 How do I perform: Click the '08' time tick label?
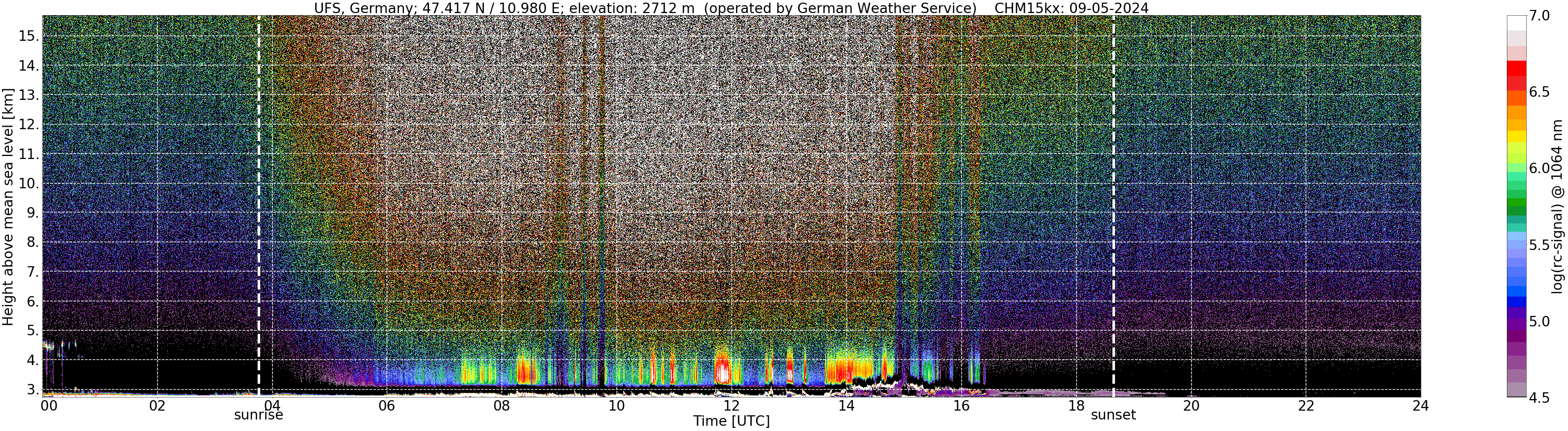pyautogui.click(x=502, y=406)
